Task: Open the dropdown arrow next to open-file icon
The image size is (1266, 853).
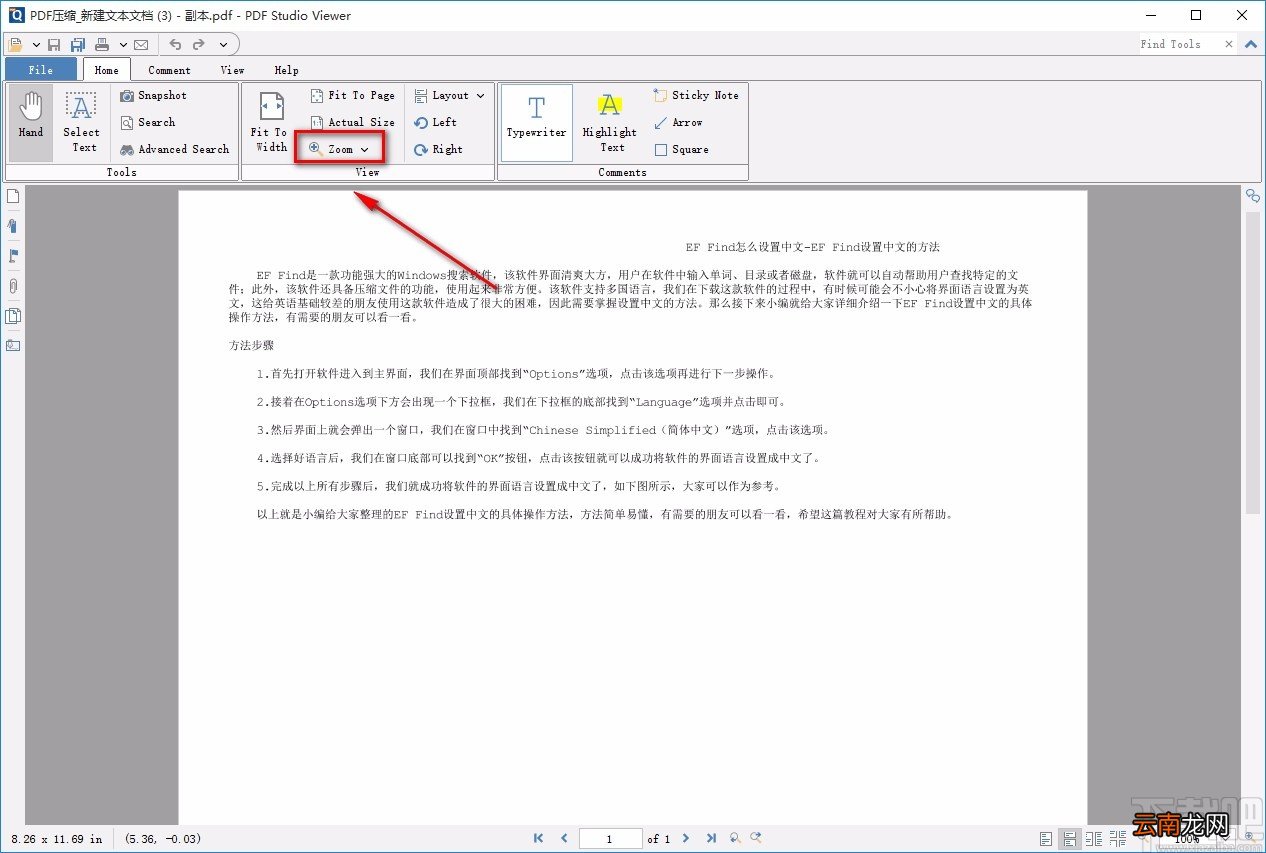Action: tap(36, 44)
